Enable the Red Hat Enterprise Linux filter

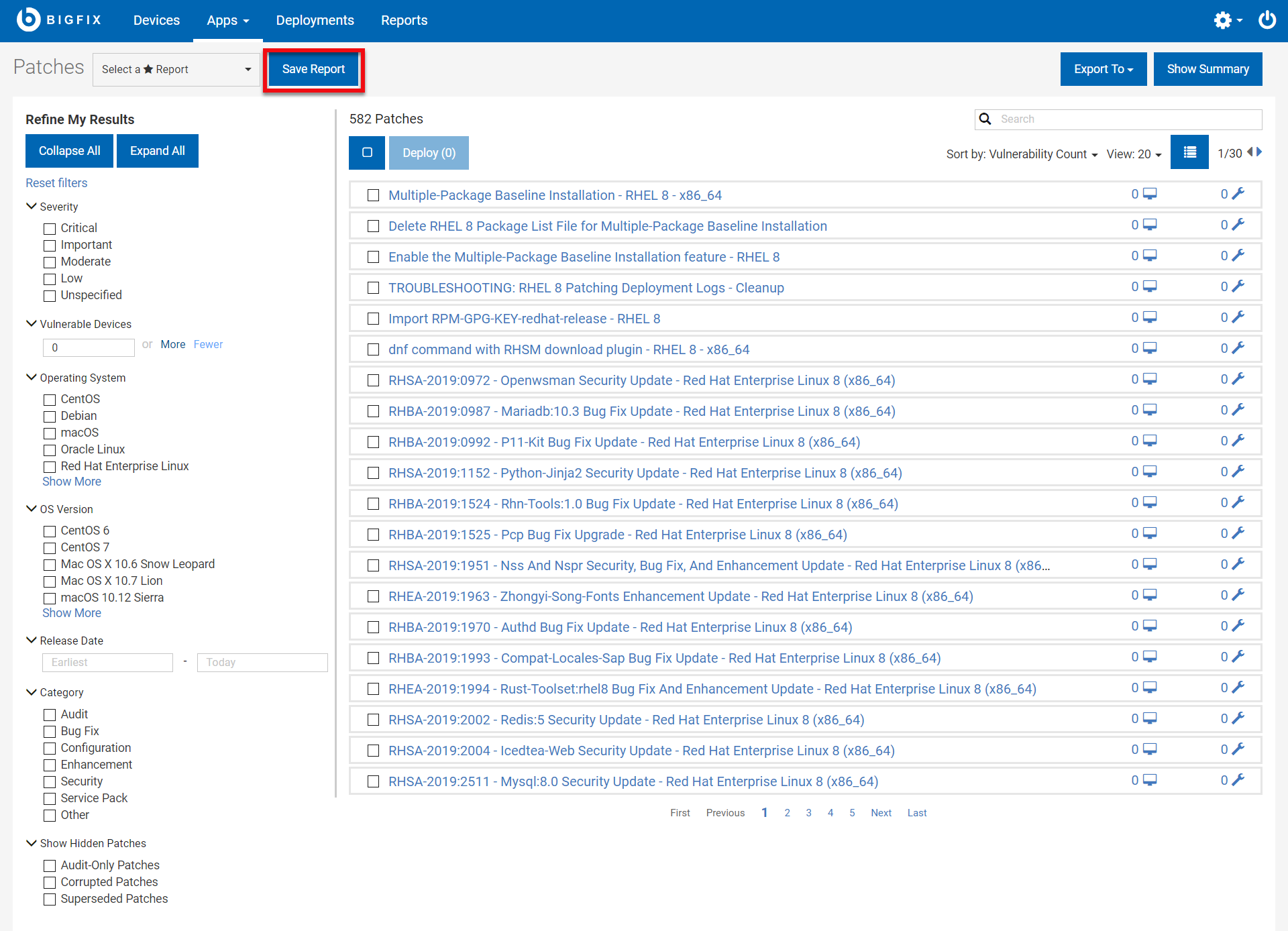tap(50, 467)
